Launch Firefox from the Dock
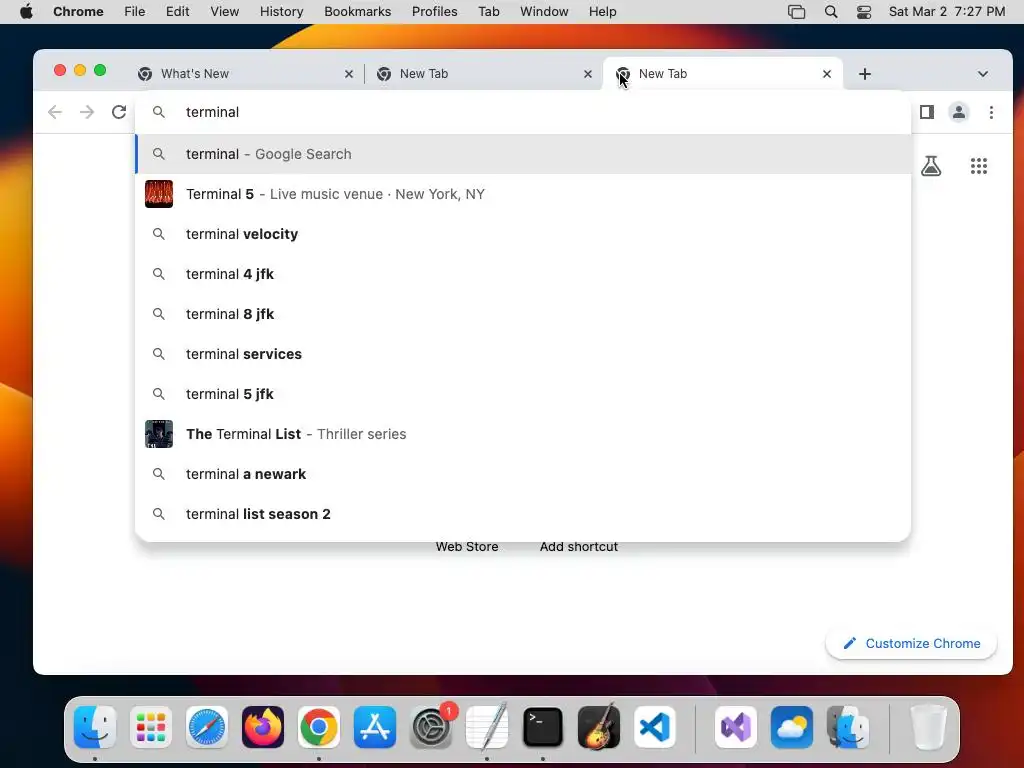 point(263,727)
